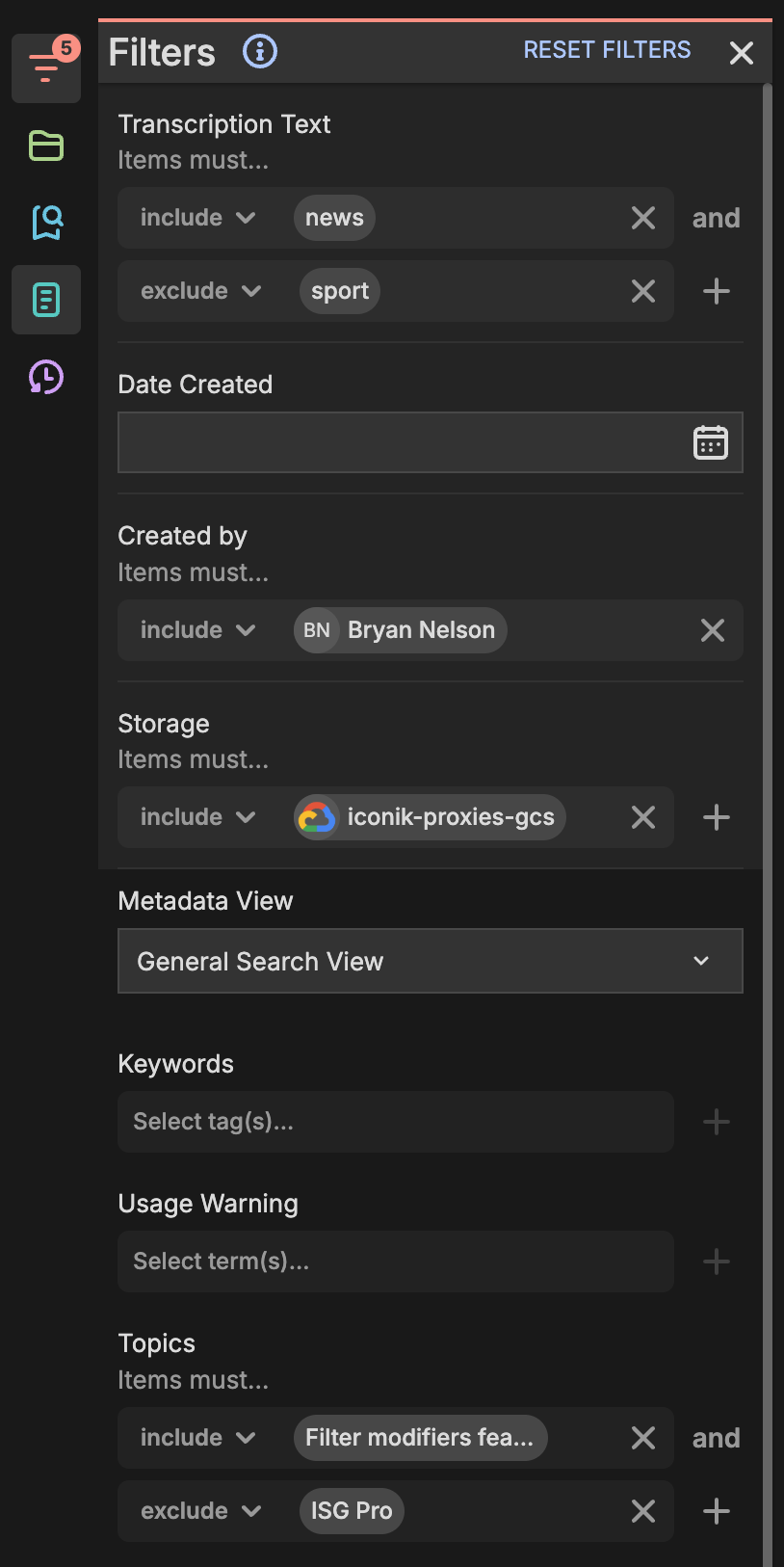The width and height of the screenshot is (784, 1567).
Task: Open include dropdown in Created by
Action: coord(198,630)
